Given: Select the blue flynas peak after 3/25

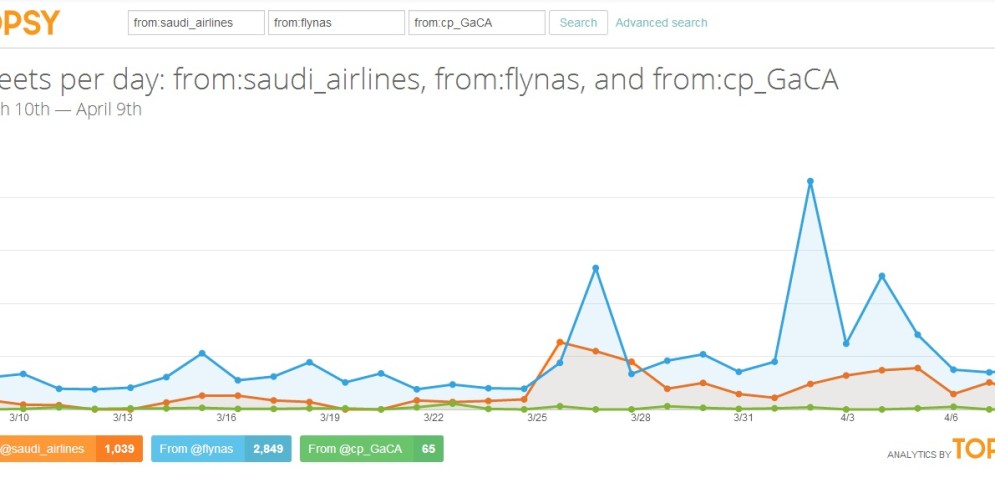Looking at the screenshot, I should click(595, 268).
